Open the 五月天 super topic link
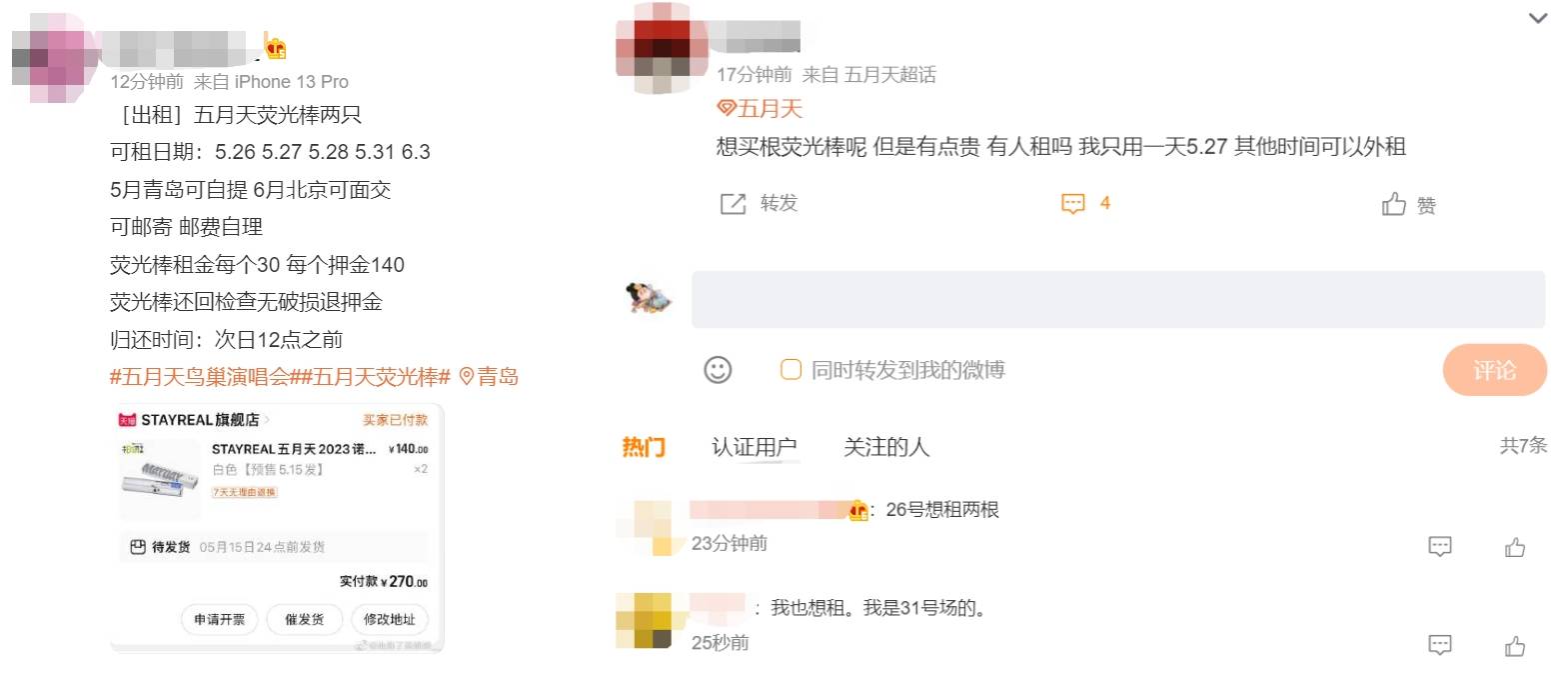 (760, 108)
